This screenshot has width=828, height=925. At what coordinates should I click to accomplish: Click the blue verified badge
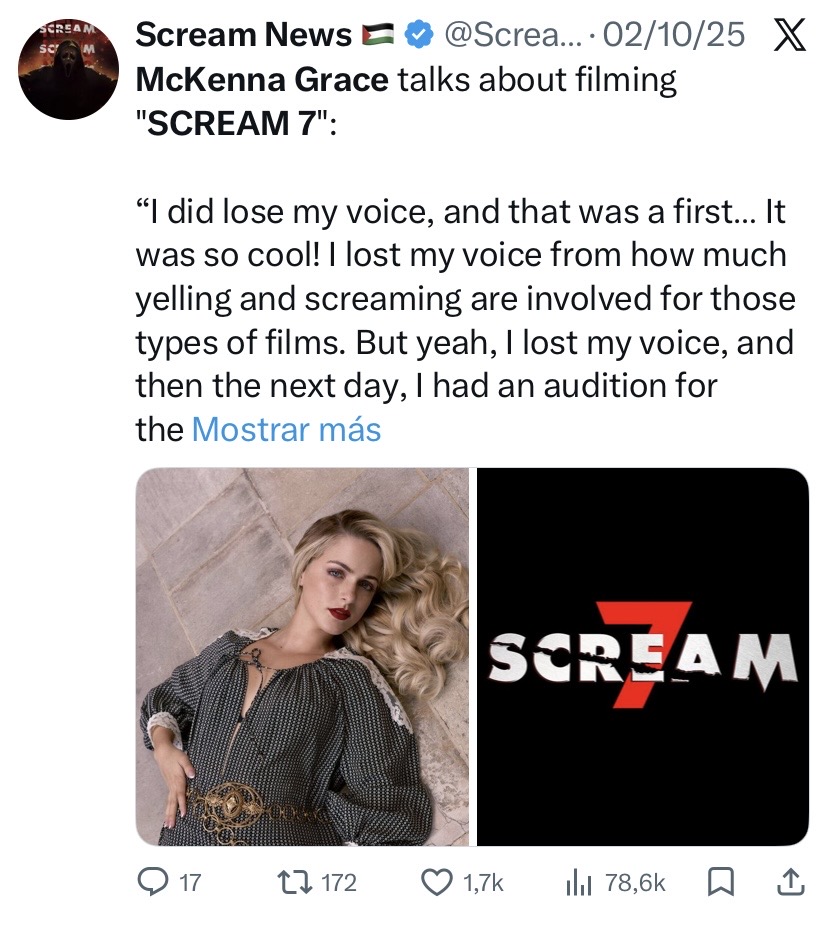pyautogui.click(x=419, y=35)
